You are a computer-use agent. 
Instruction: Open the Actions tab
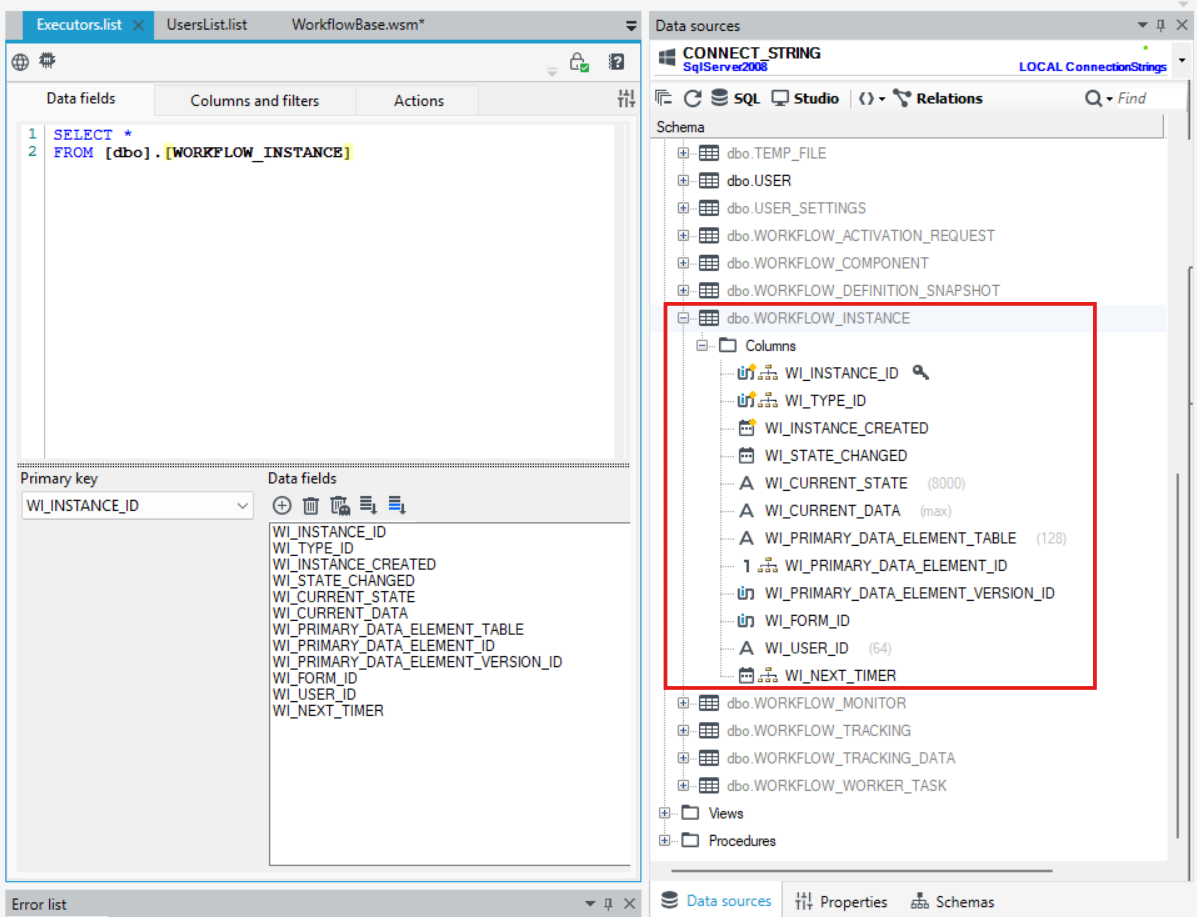click(418, 101)
